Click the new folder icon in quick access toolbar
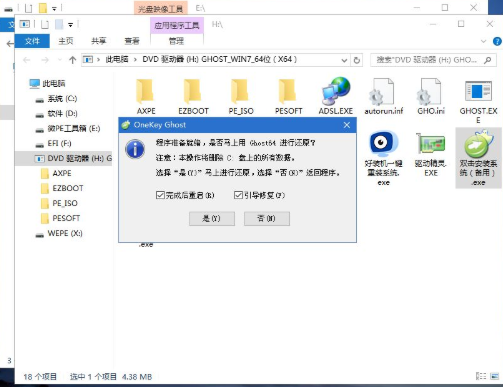This screenshot has height=387, width=503. (x=59, y=24)
